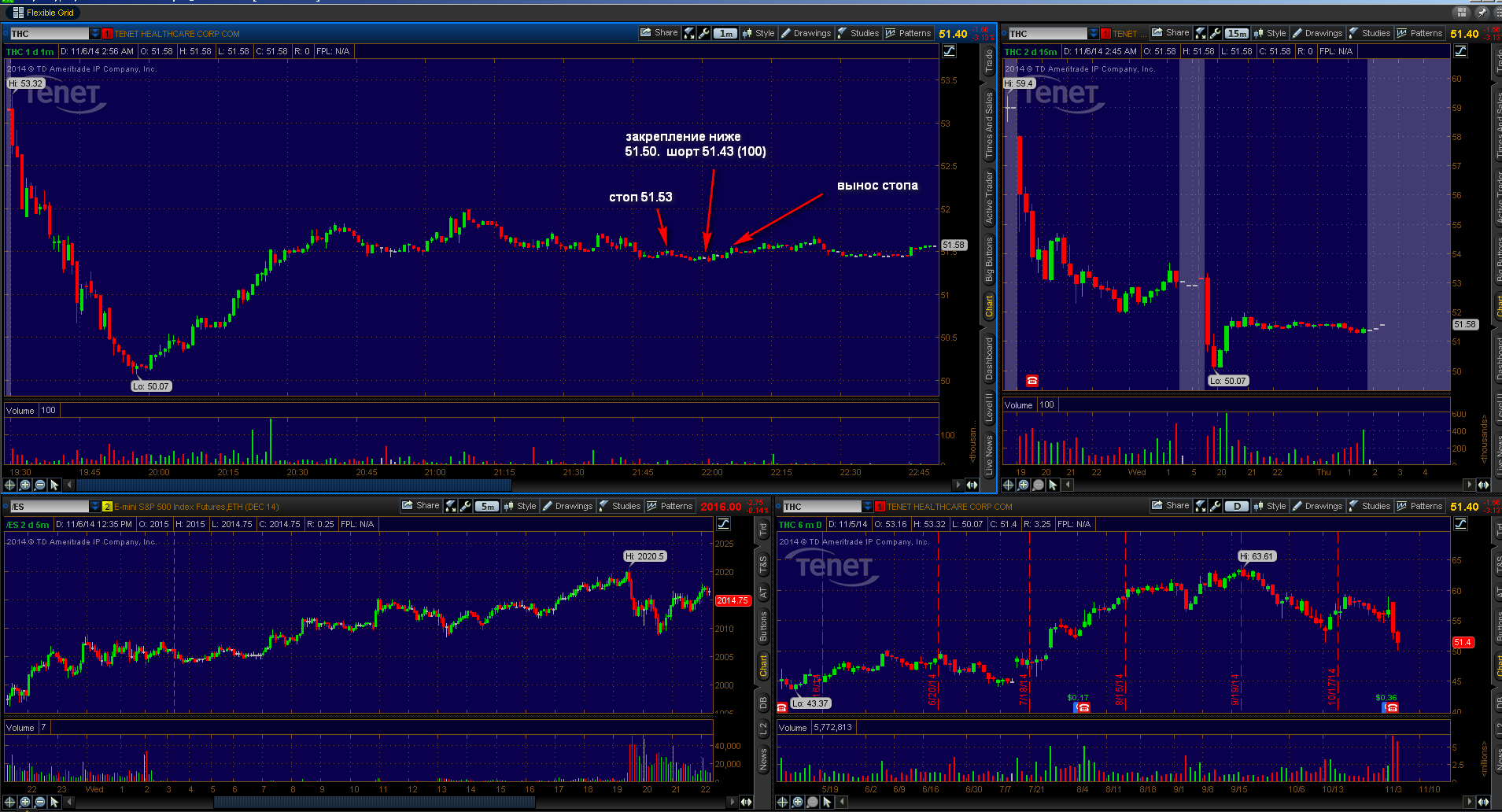Toggle the Trade side panel of THC 1m chart
1502x812 pixels.
click(989, 61)
